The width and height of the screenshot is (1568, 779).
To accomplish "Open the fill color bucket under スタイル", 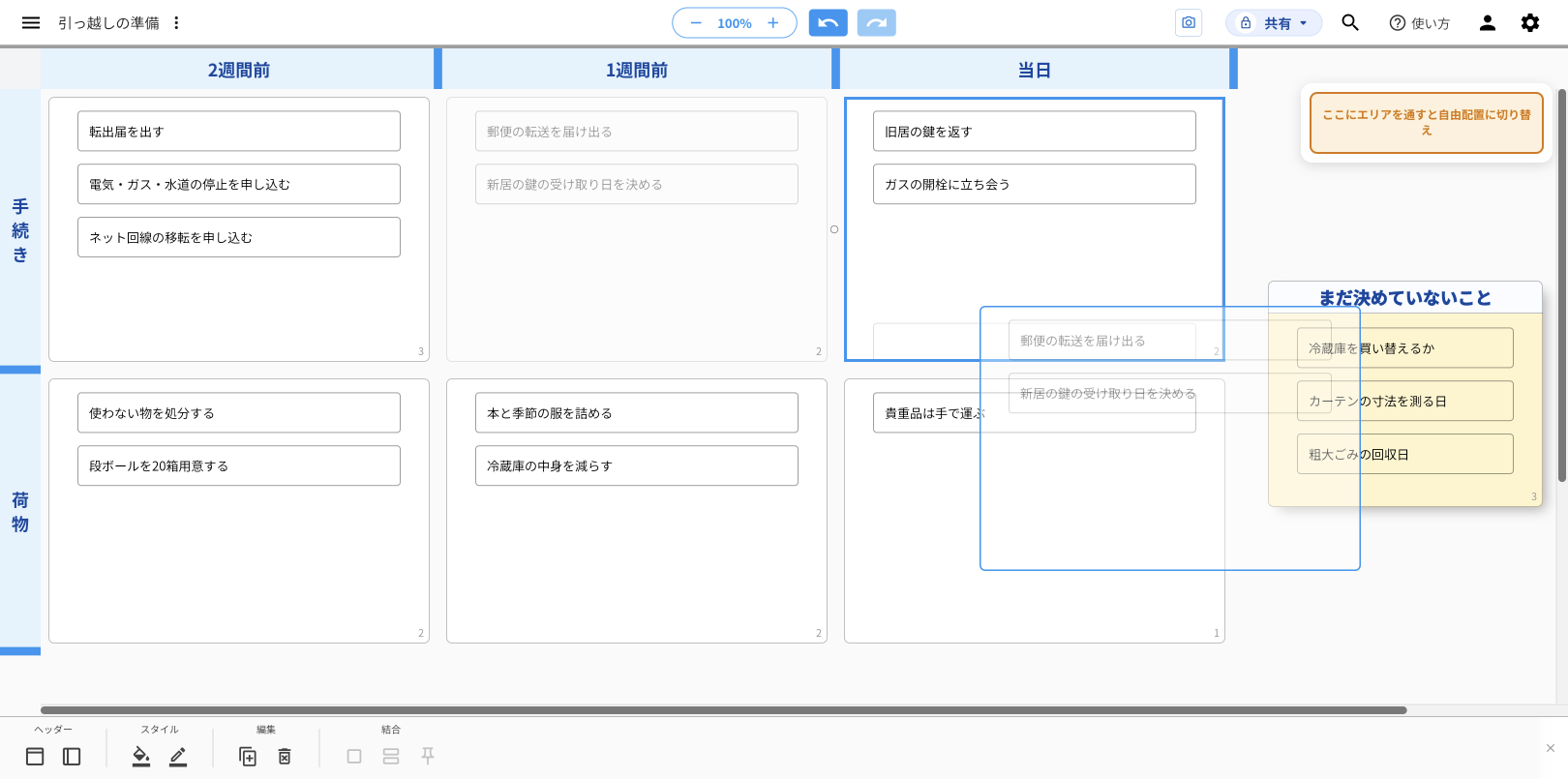I will click(141, 757).
